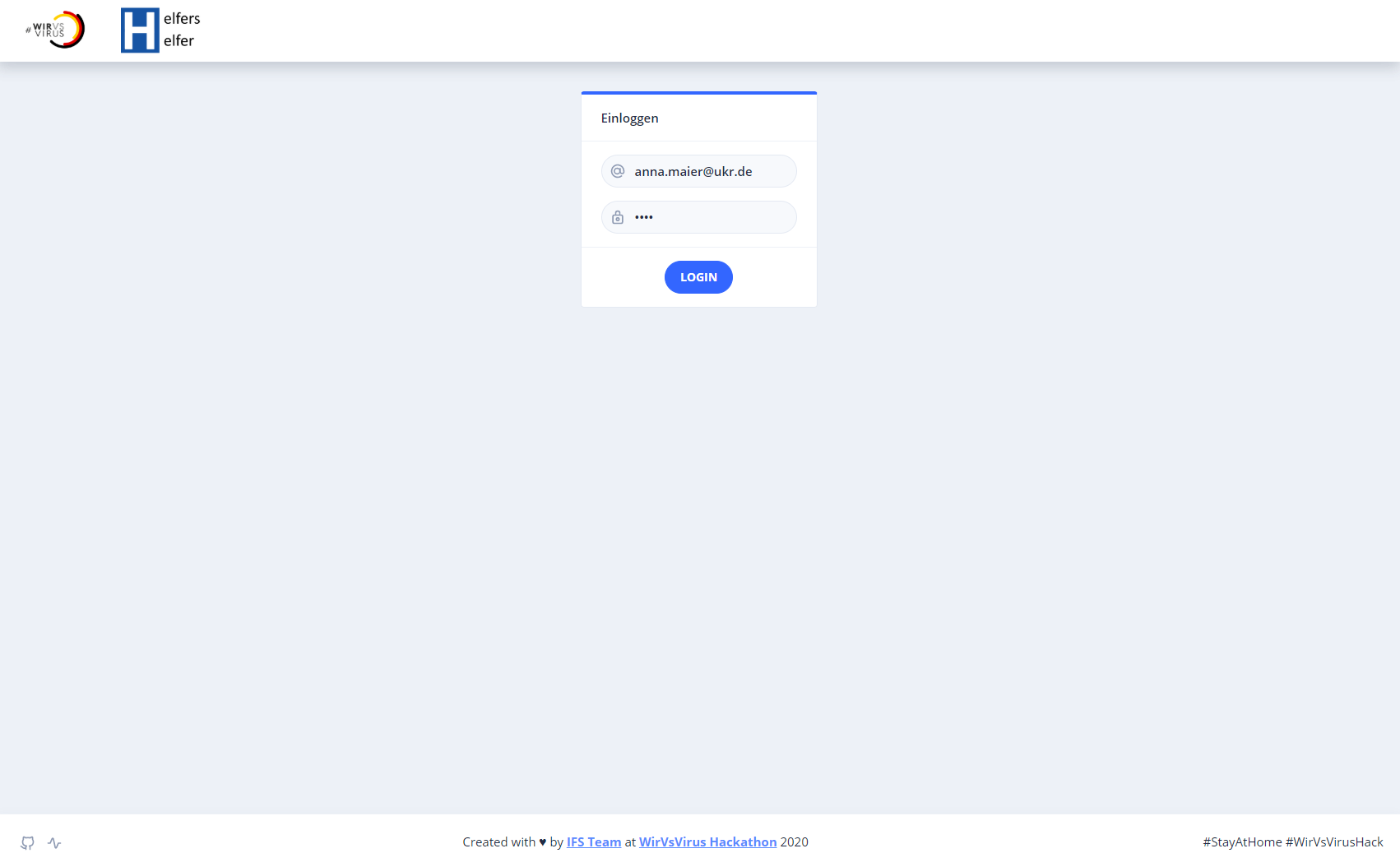
Task: Focus the password input field
Action: pyautogui.click(x=699, y=217)
